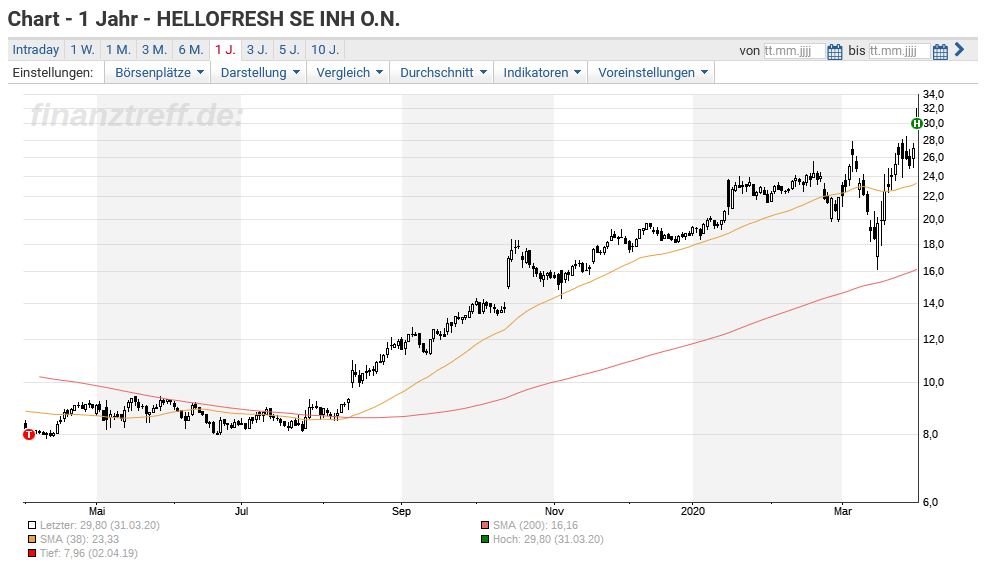Switch to Intraday time range

(36, 50)
